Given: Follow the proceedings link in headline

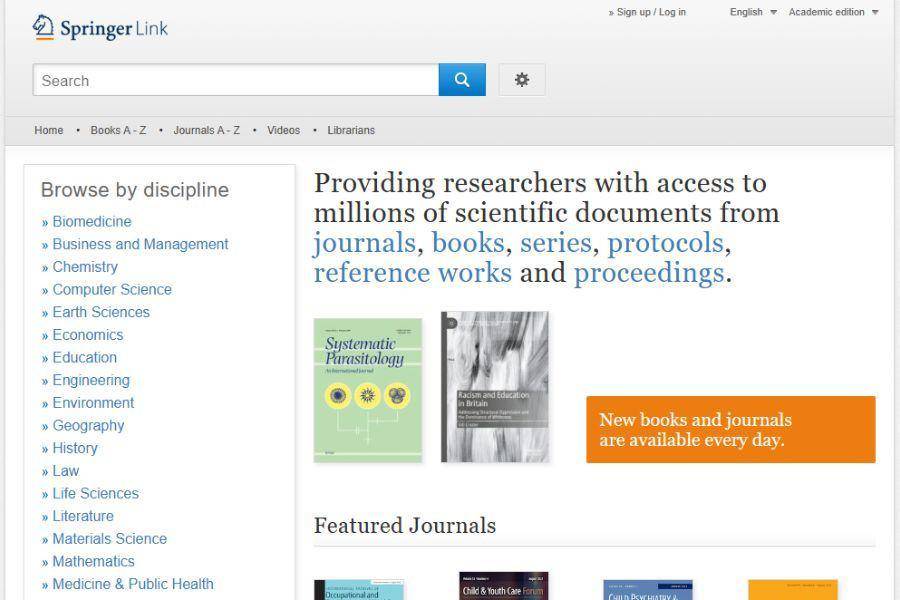Looking at the screenshot, I should pyautogui.click(x=649, y=273).
